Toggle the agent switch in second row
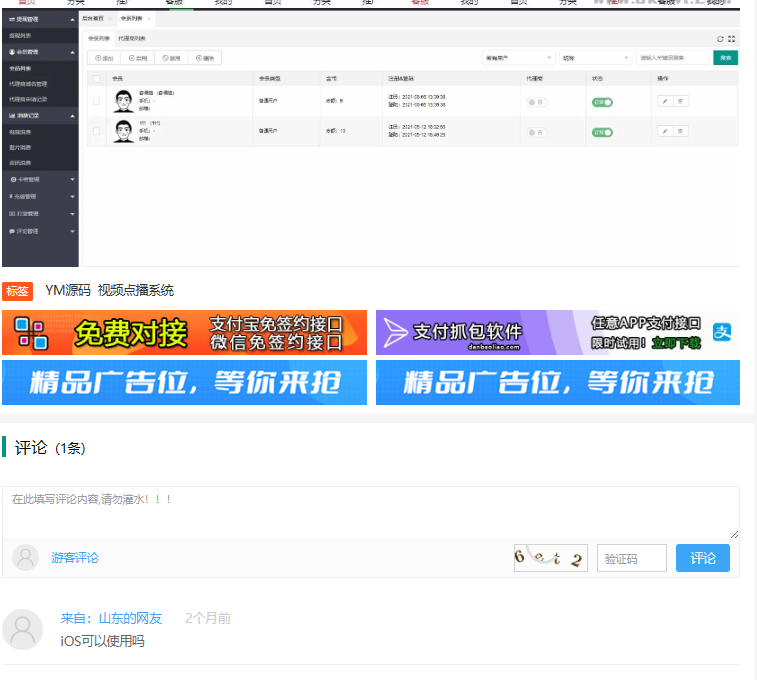 (x=537, y=132)
